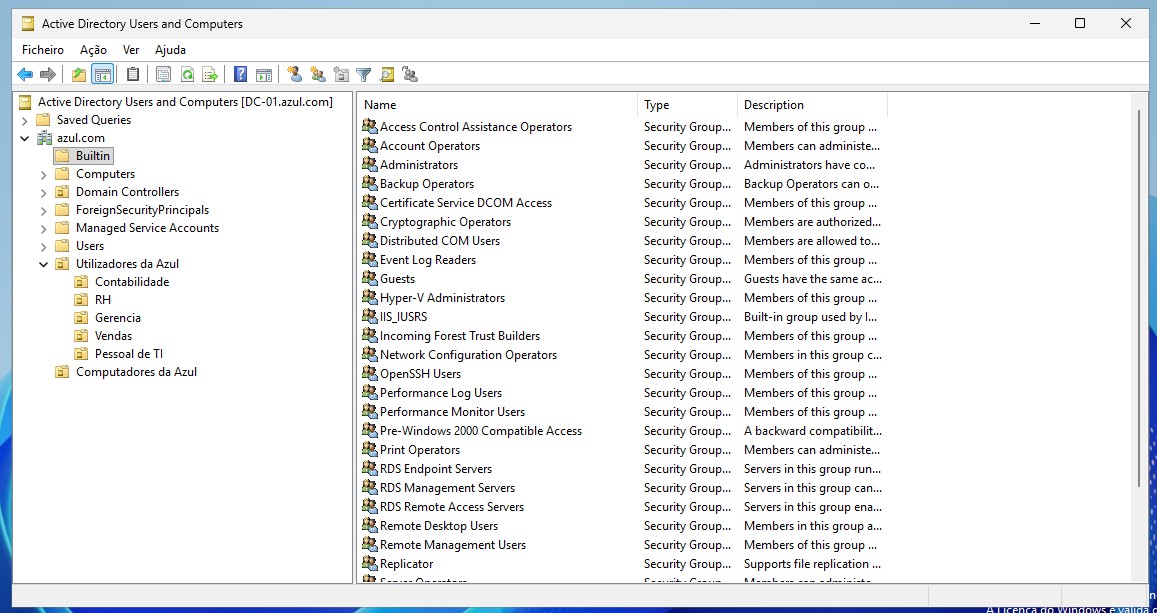
Task: Expand the Saved Queries node
Action: point(24,120)
